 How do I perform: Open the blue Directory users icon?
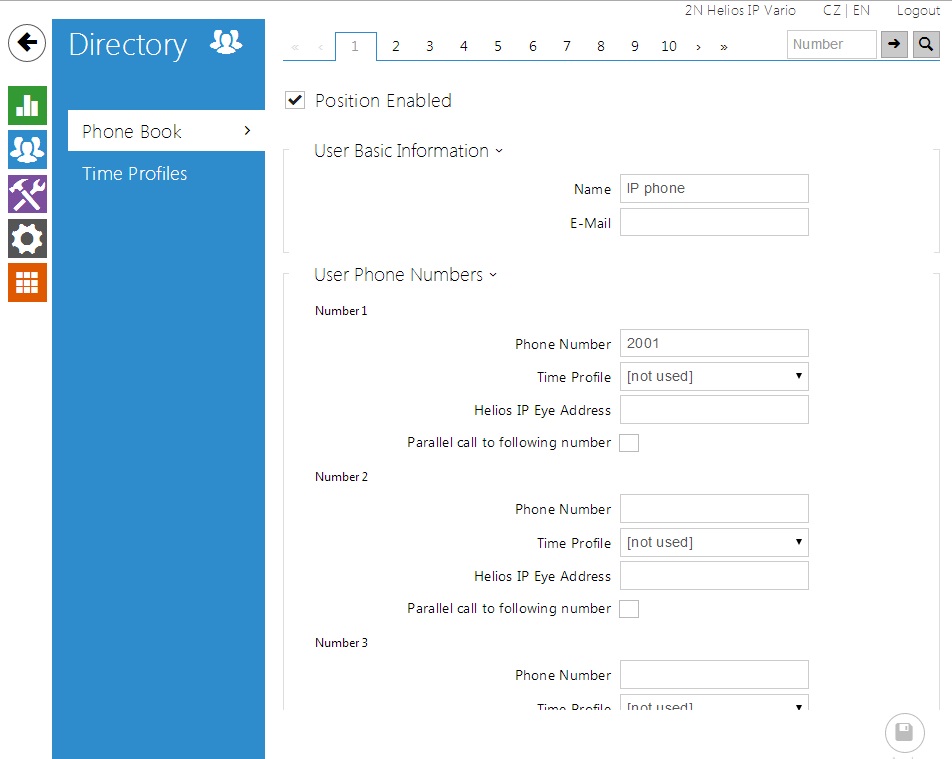27,150
